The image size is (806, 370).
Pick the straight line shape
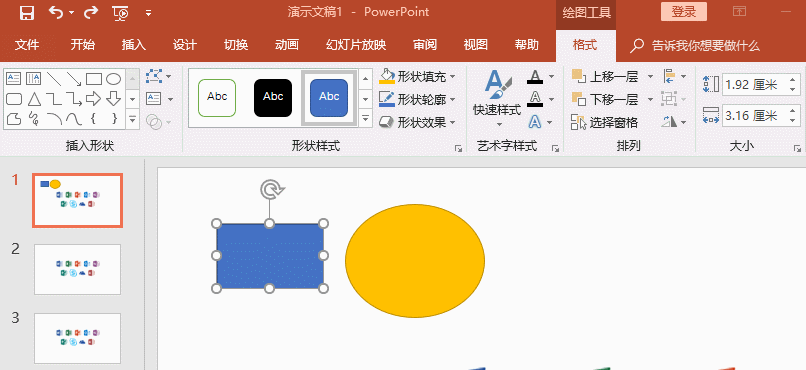pos(53,79)
